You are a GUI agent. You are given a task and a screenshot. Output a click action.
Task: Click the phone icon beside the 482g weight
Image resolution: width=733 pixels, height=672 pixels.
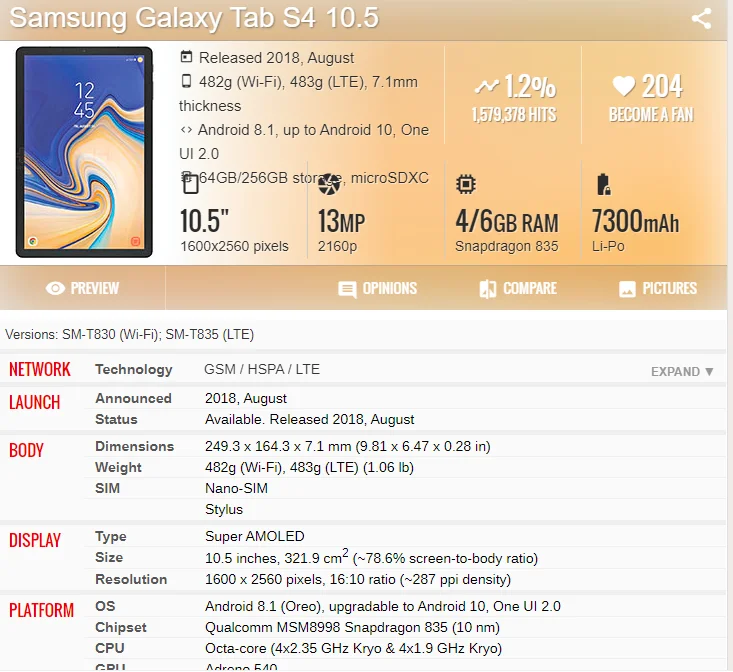186,81
